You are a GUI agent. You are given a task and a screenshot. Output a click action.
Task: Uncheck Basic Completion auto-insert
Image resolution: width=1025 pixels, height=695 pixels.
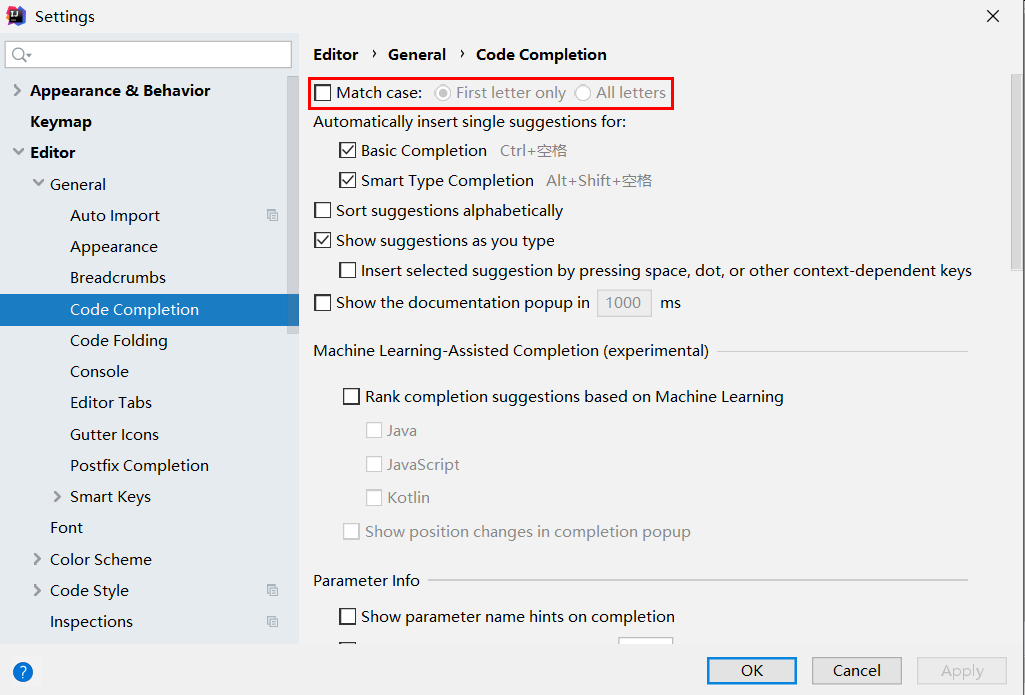click(348, 151)
